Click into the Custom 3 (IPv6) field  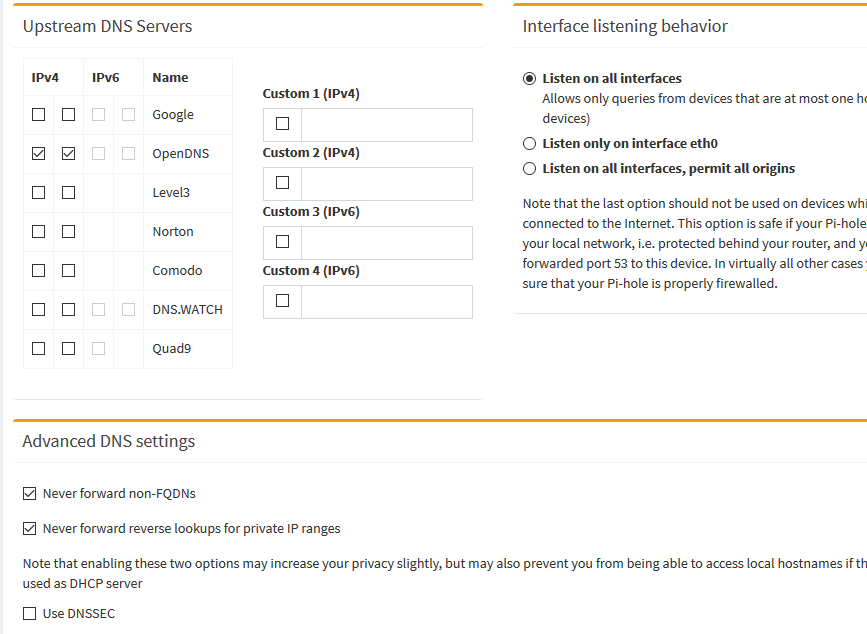click(x=387, y=243)
